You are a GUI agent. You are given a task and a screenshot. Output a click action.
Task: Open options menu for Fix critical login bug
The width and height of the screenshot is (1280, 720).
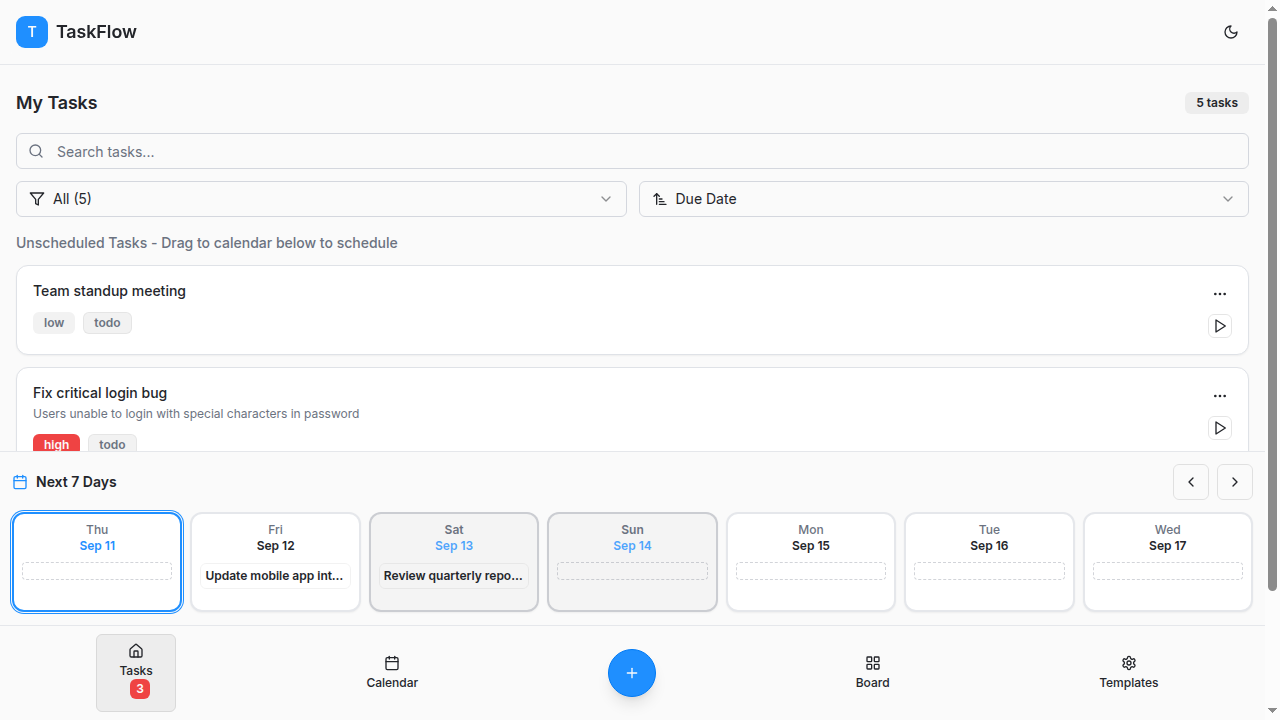[1219, 396]
